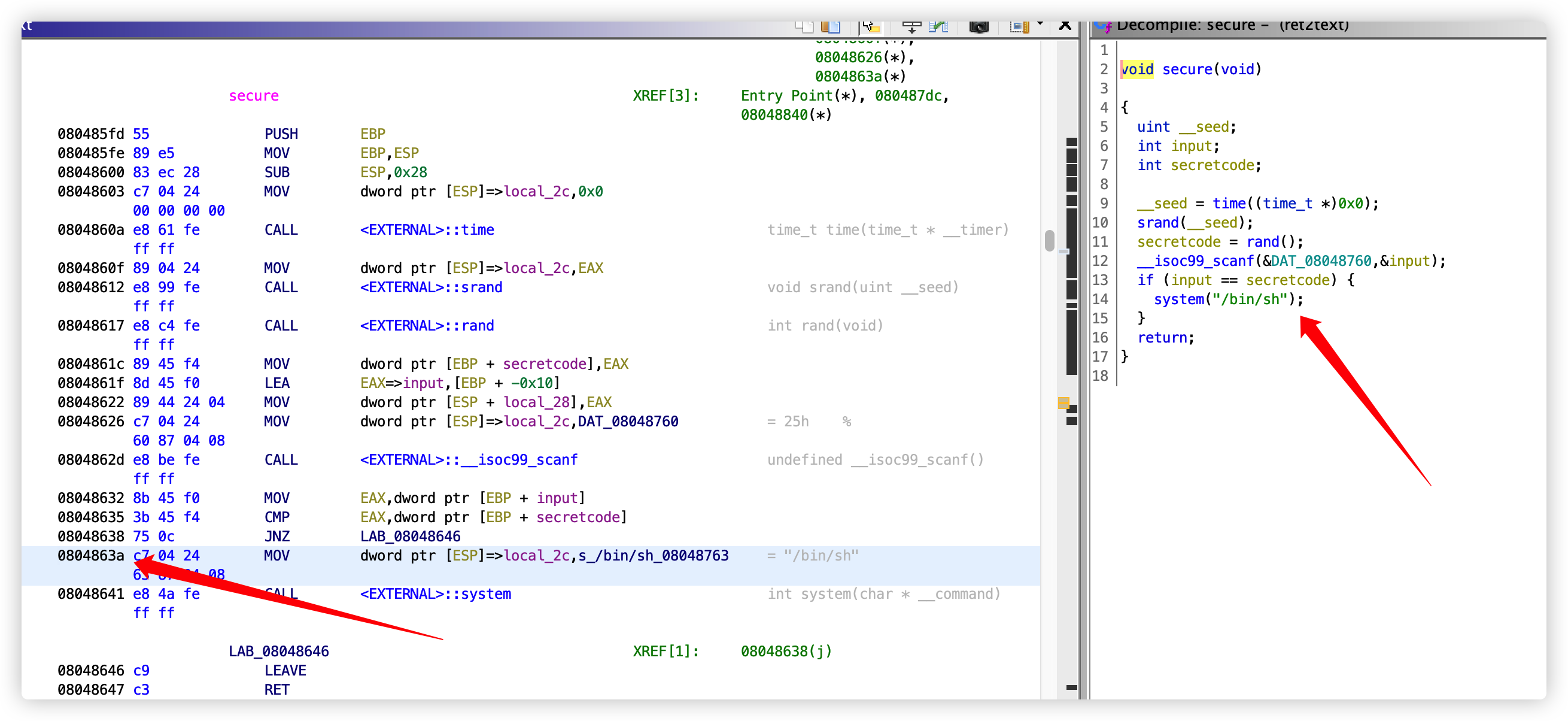The image size is (1568, 721).
Task: Select the secure function label in listing
Action: (x=254, y=96)
